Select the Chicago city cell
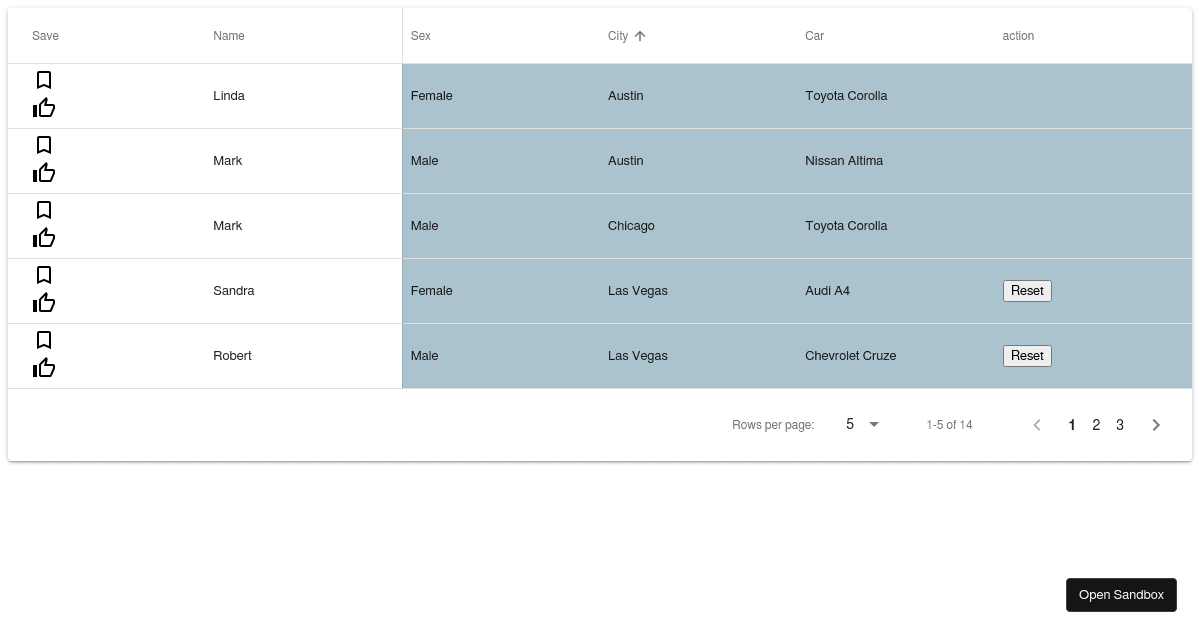1200x630 pixels. 631,226
